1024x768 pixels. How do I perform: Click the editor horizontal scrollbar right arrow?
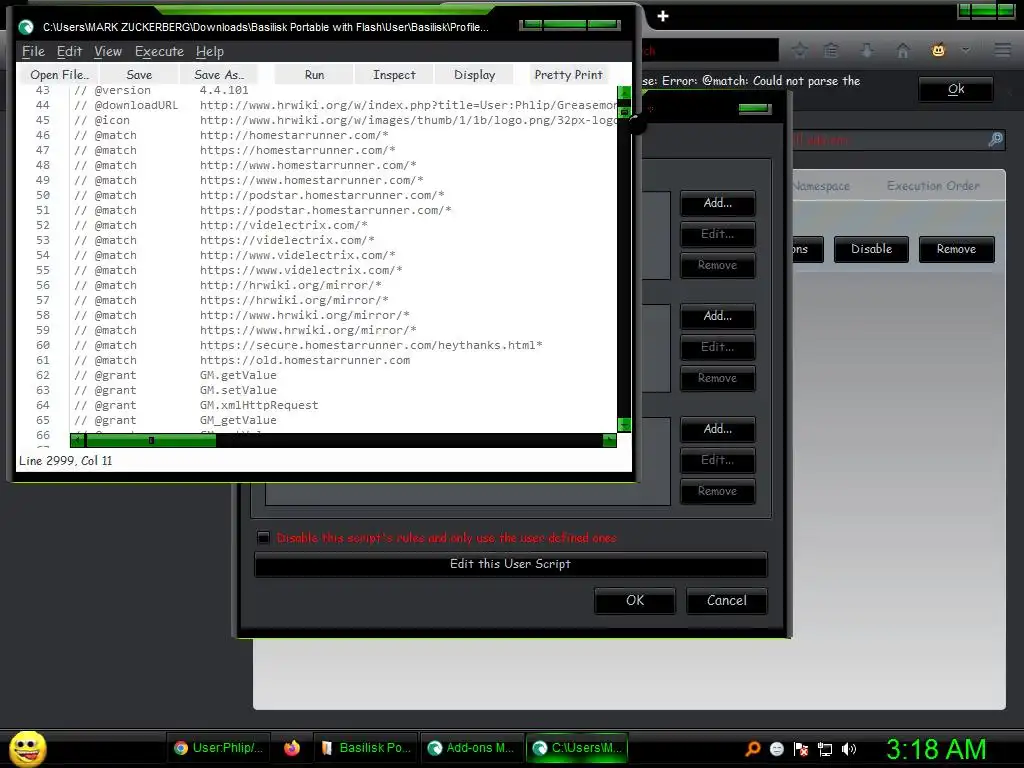(609, 441)
